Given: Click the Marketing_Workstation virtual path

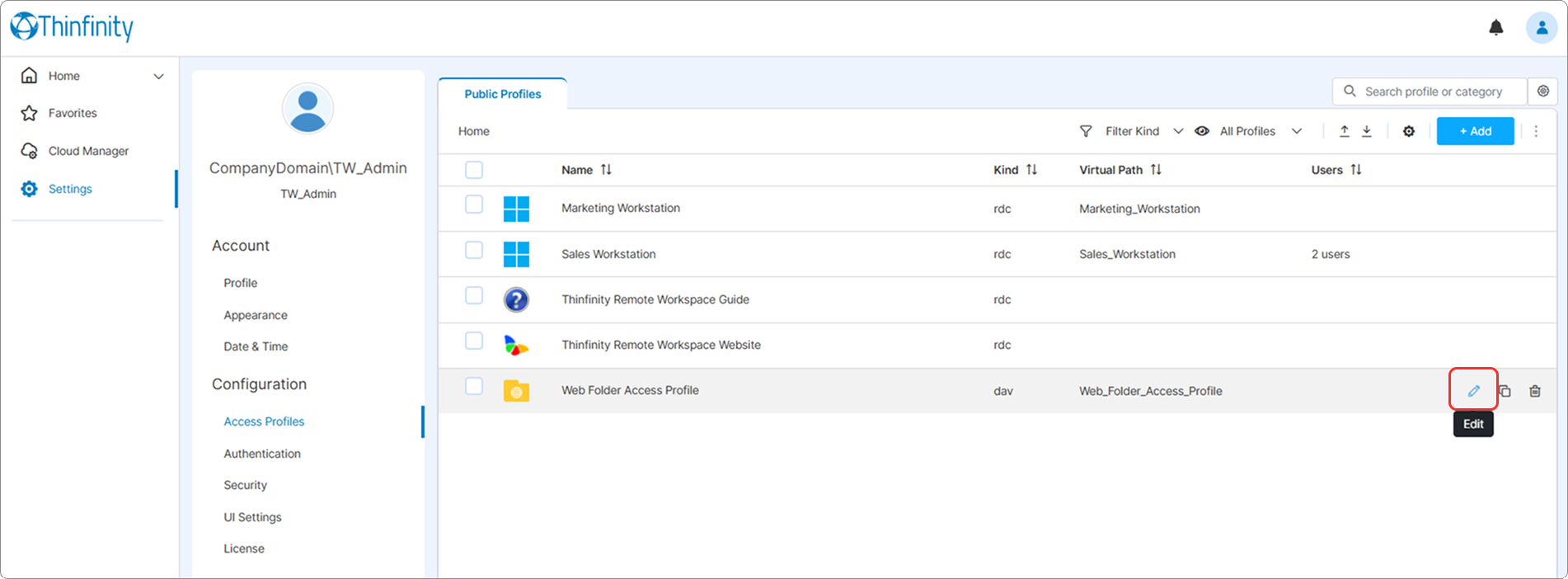Looking at the screenshot, I should pos(1139,209).
